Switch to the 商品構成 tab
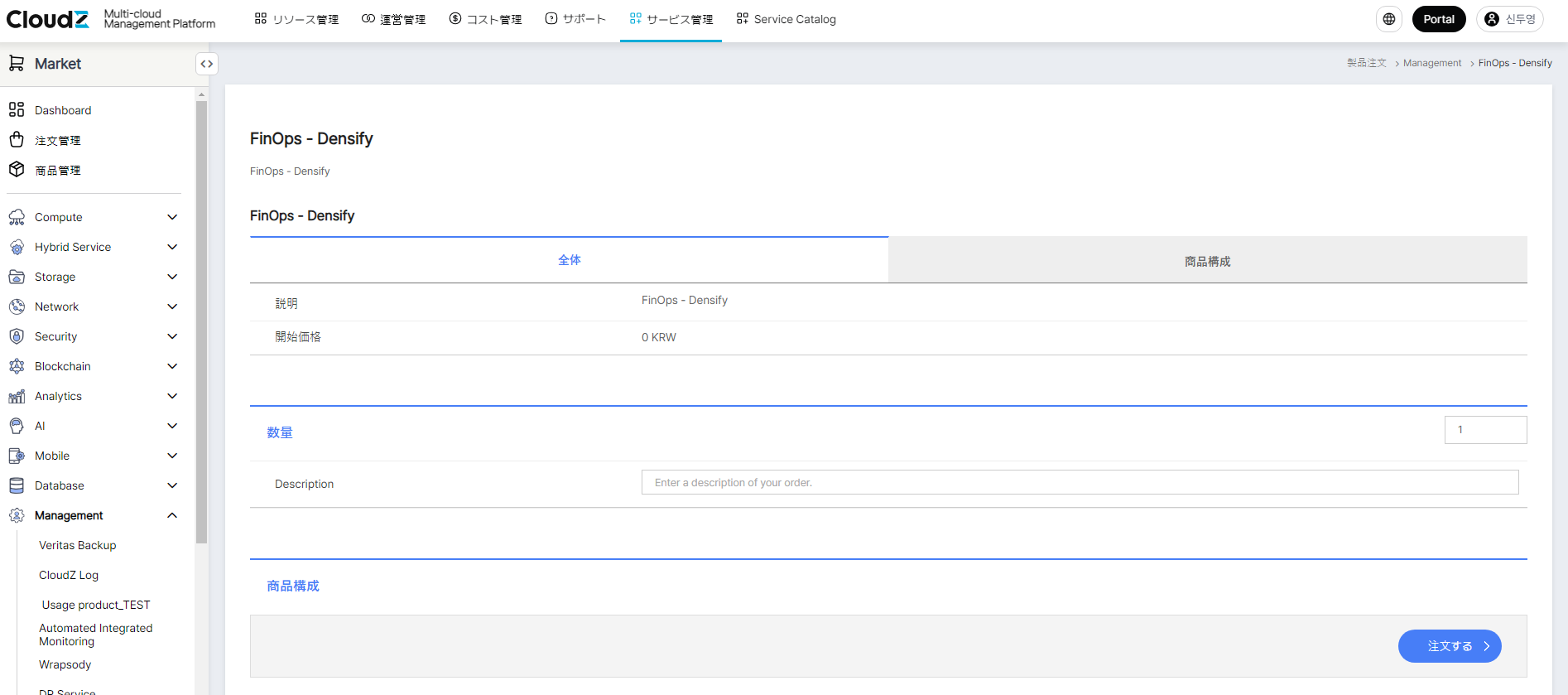 [x=1208, y=261]
